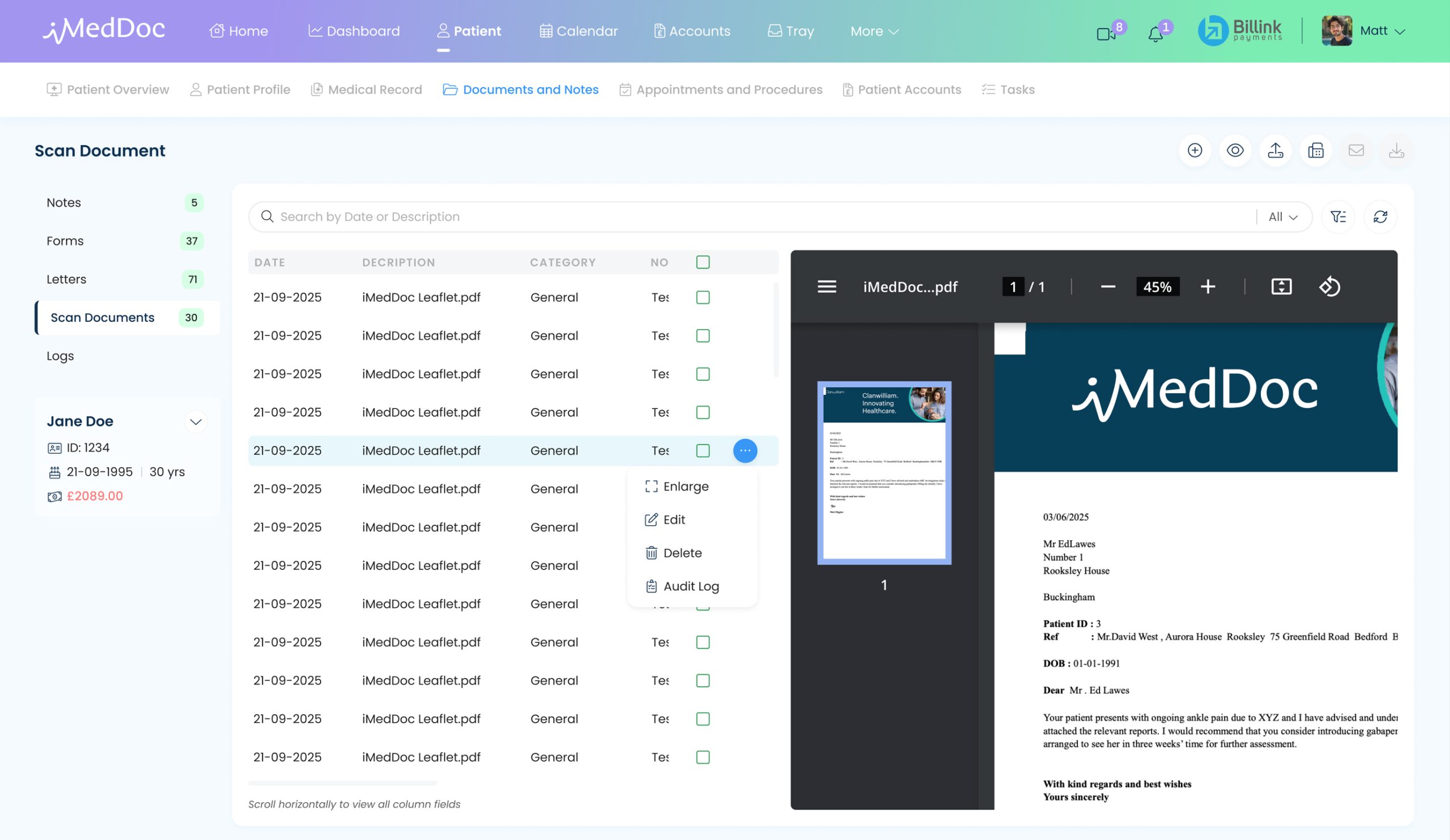The width and height of the screenshot is (1450, 840).
Task: Open Scan Documents in the sidebar
Action: coord(103,317)
